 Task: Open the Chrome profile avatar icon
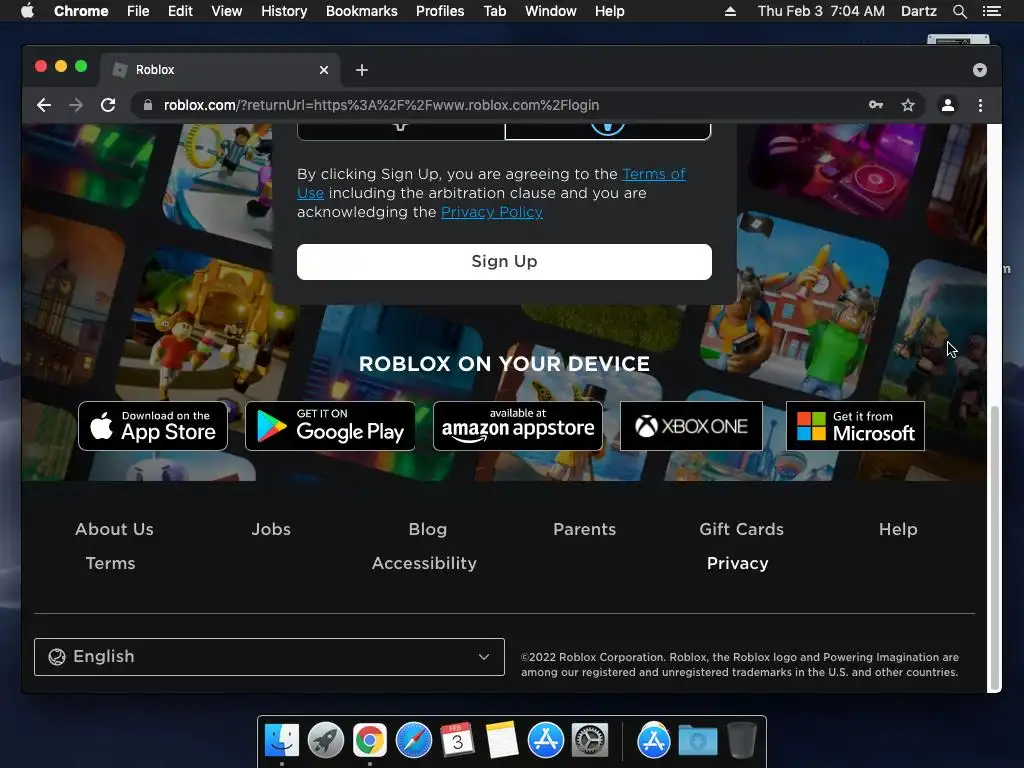[x=948, y=105]
